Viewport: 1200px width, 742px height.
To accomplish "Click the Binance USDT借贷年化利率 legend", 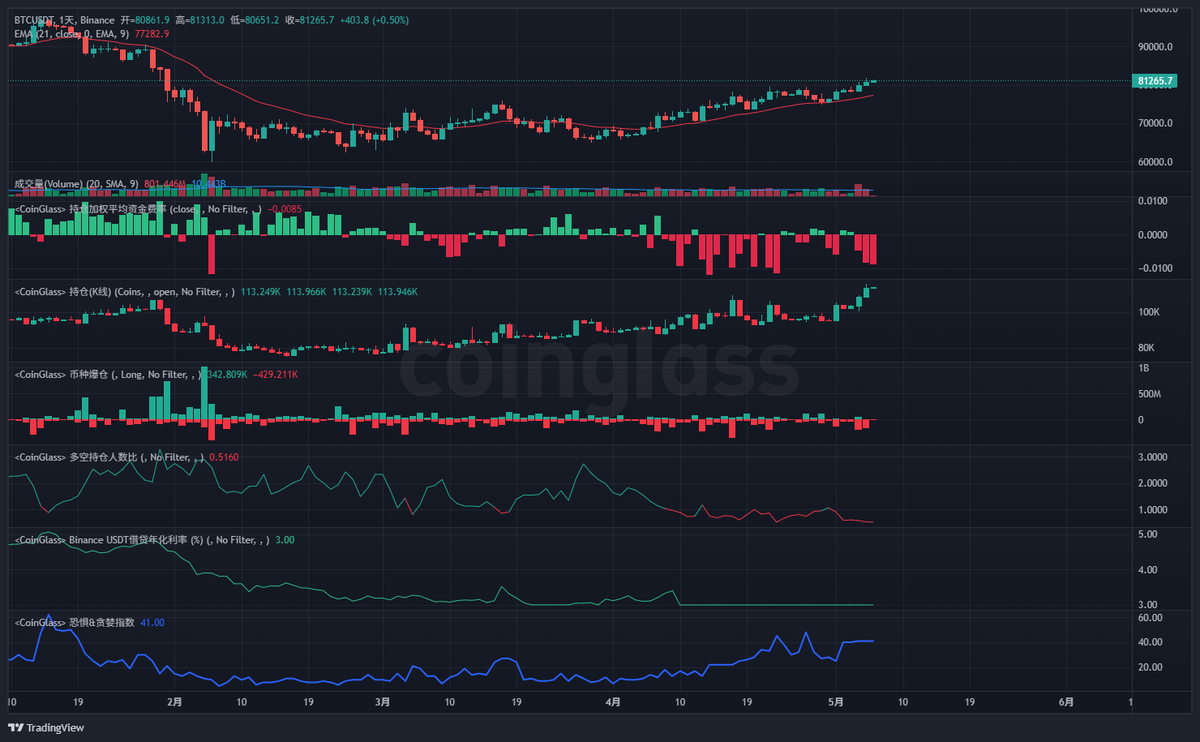I will [142, 540].
